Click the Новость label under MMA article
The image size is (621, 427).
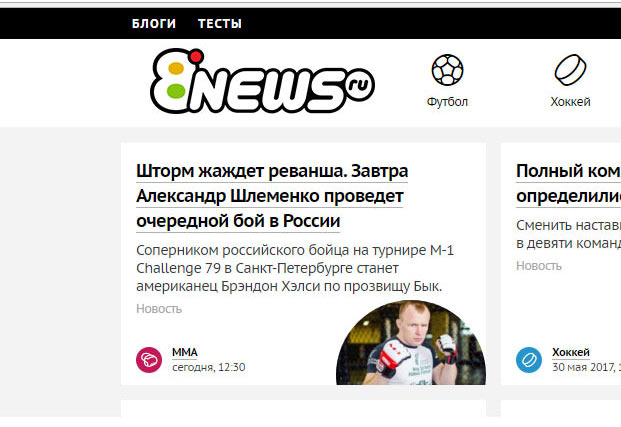click(159, 309)
